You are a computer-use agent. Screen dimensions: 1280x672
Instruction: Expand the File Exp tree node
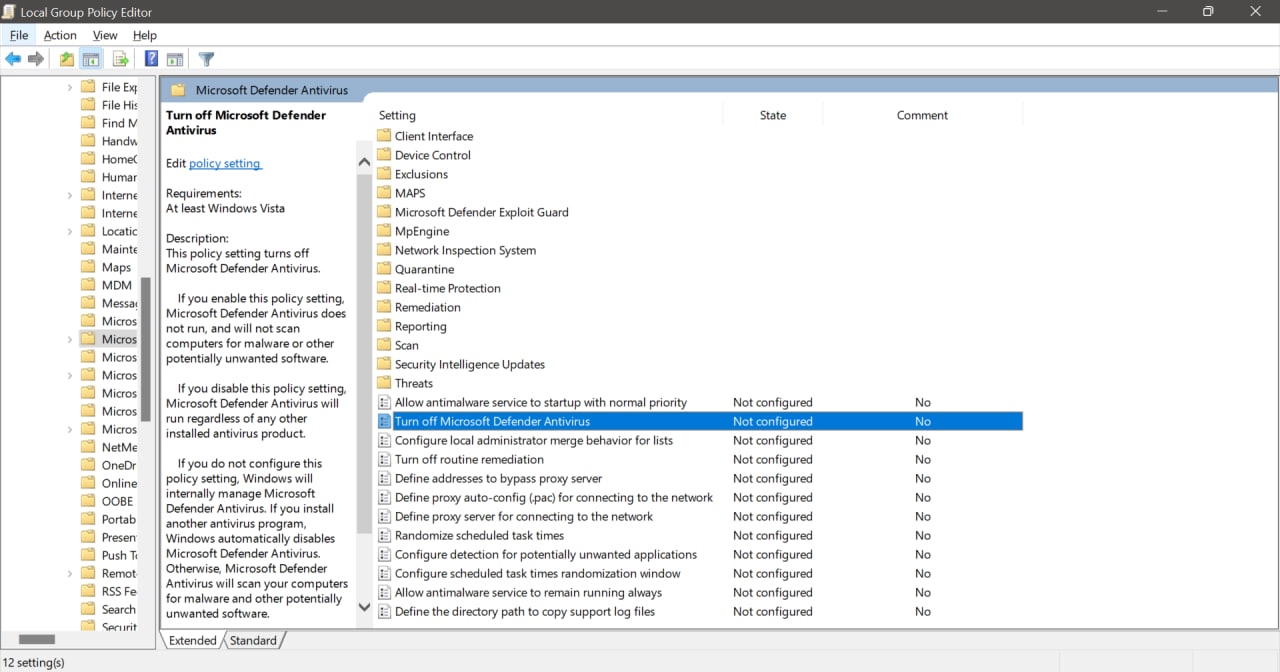point(69,87)
